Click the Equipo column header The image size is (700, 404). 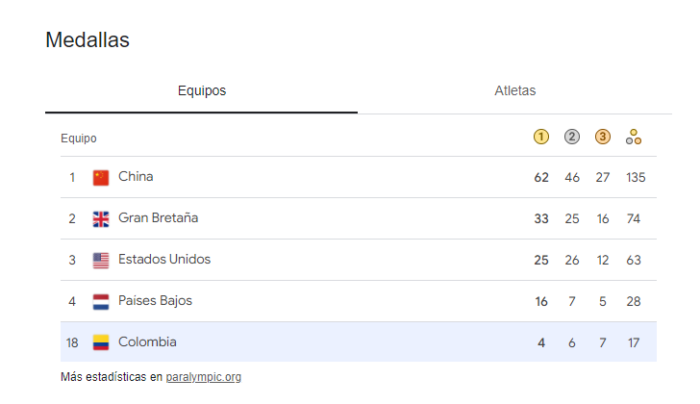78,138
